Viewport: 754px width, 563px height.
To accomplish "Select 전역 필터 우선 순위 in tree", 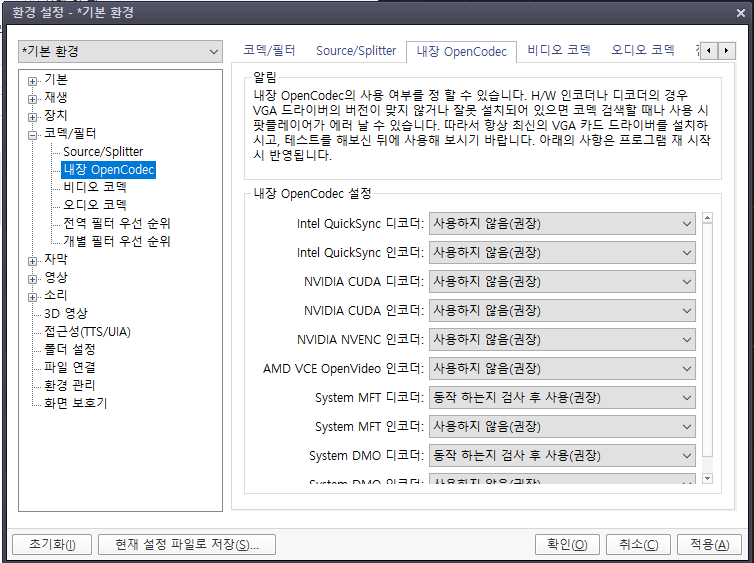I will pos(116,223).
